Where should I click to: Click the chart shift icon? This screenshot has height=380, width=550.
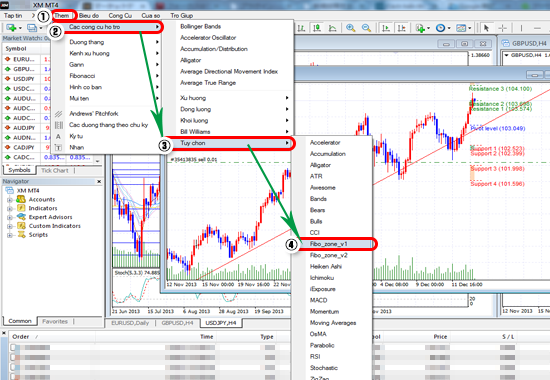[402, 28]
